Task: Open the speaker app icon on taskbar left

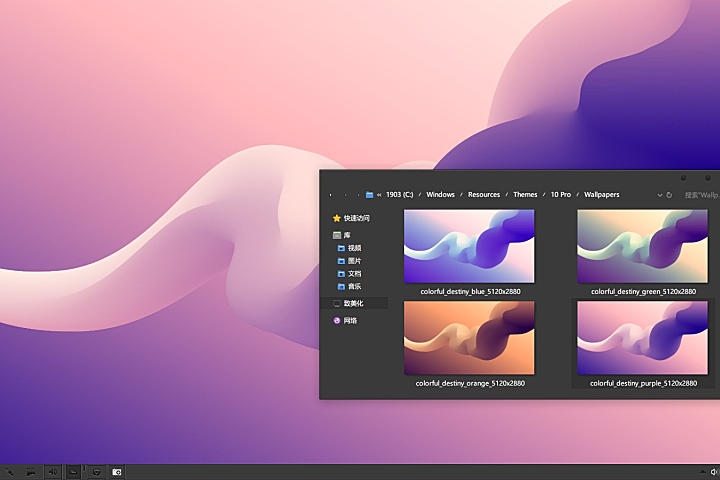Action: tap(53, 472)
